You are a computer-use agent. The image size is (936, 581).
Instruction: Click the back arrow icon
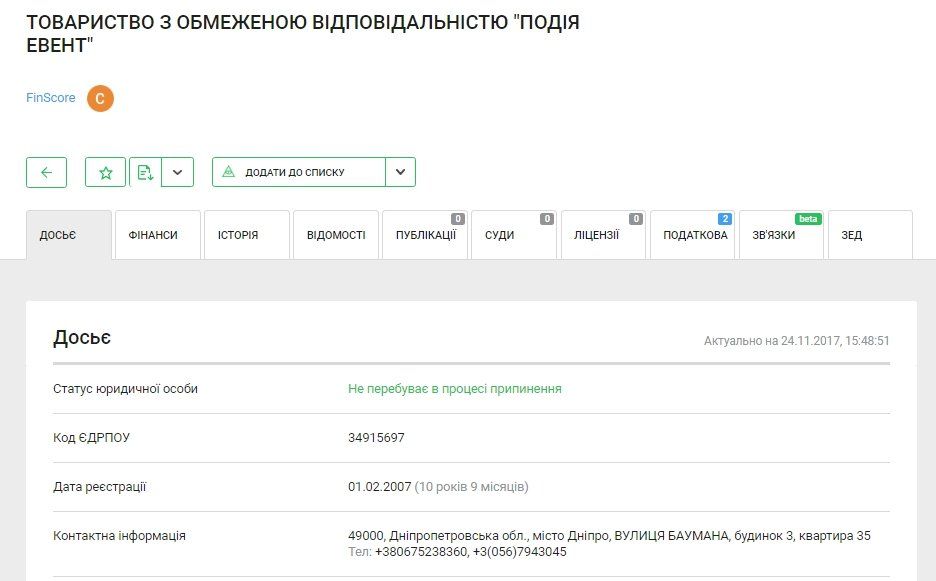coord(46,172)
